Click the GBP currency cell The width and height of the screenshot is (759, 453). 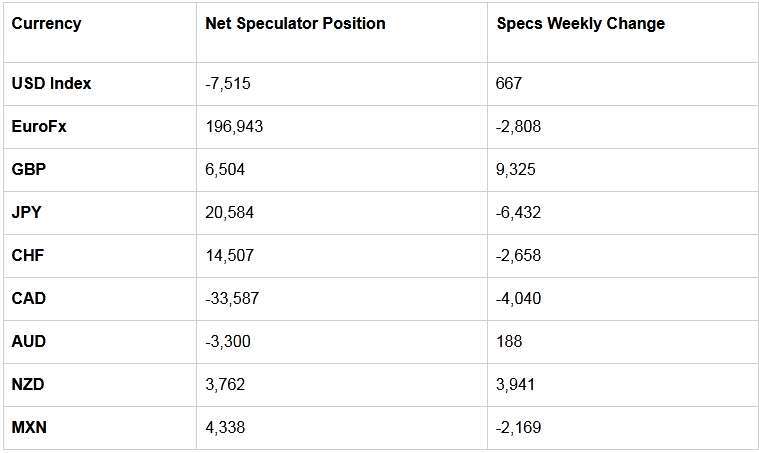(x=29, y=169)
